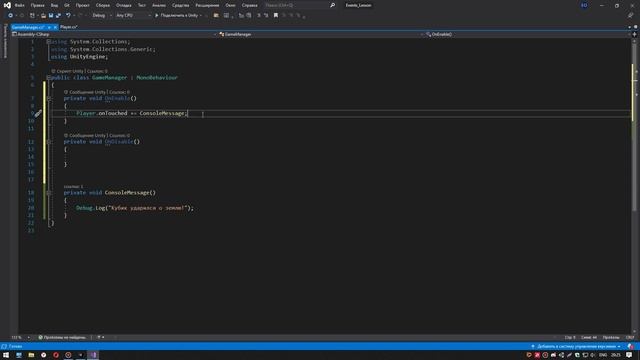
Task: Click the Redo toolbar icon
Action: pos(80,16)
